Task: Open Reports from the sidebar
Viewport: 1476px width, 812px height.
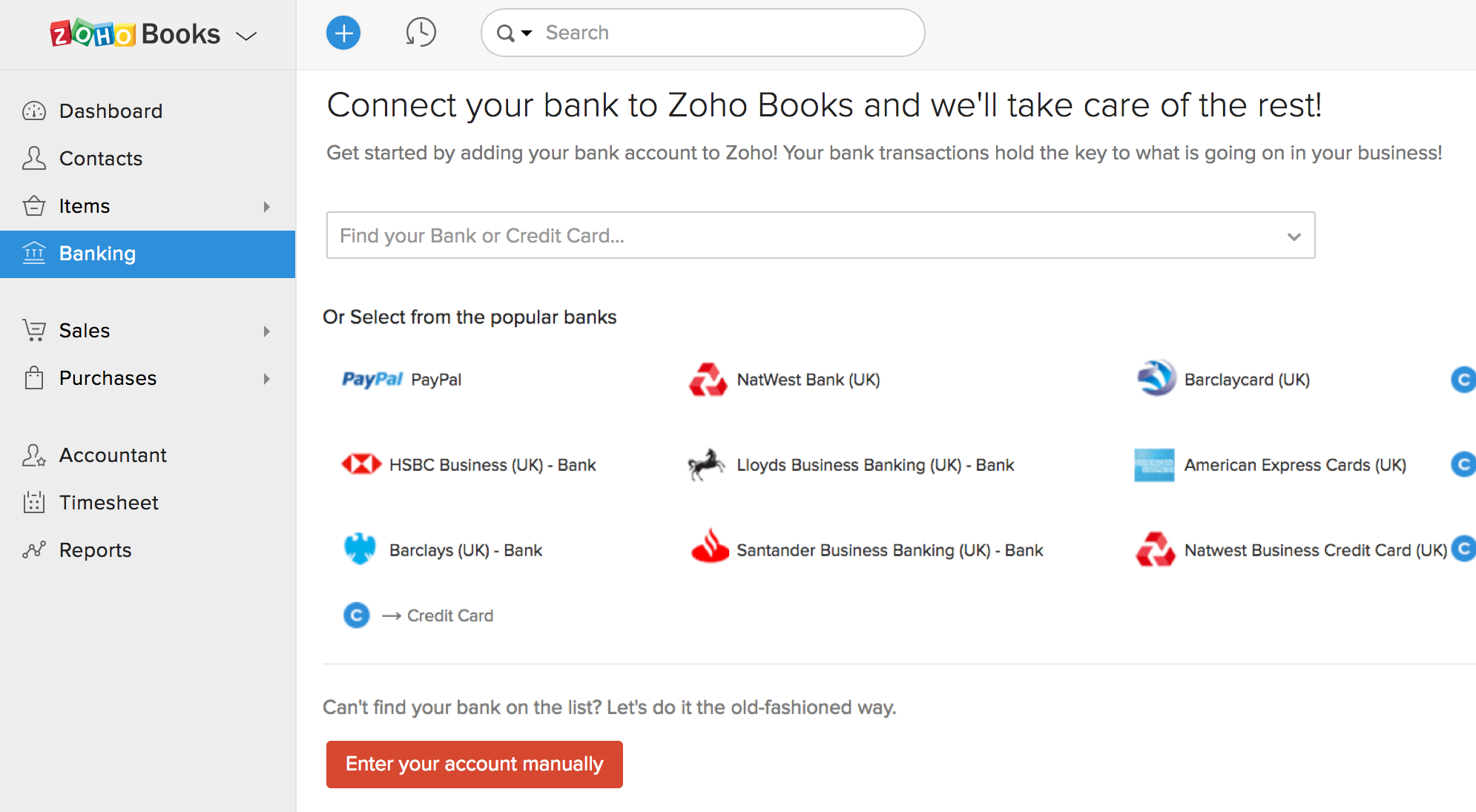Action: pos(95,550)
